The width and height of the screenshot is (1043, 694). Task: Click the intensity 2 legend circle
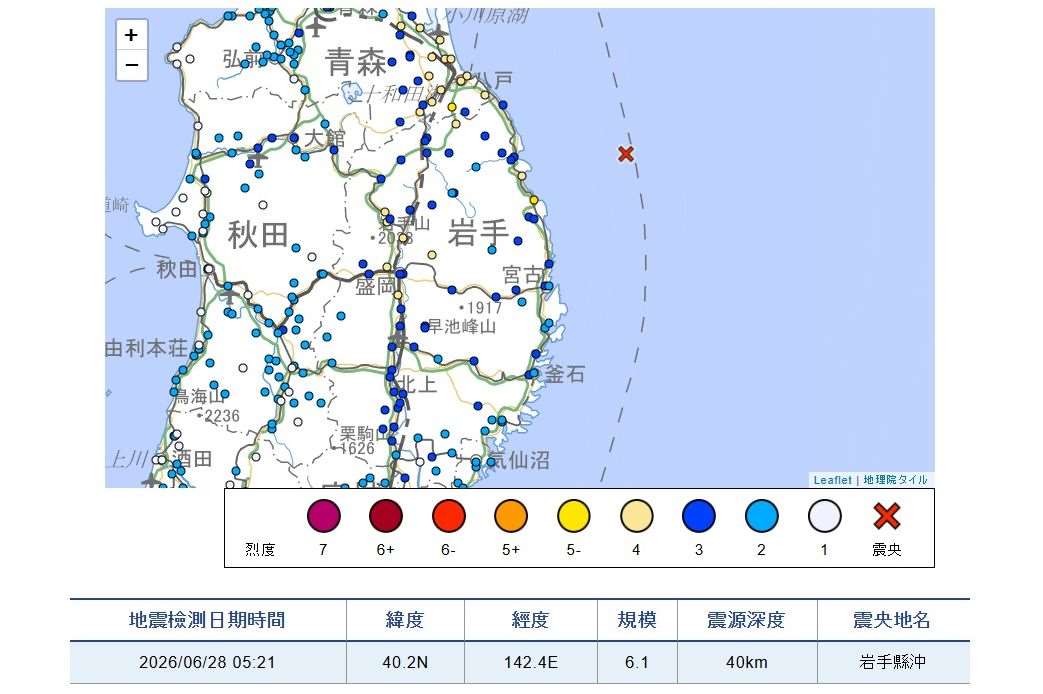coord(762,516)
